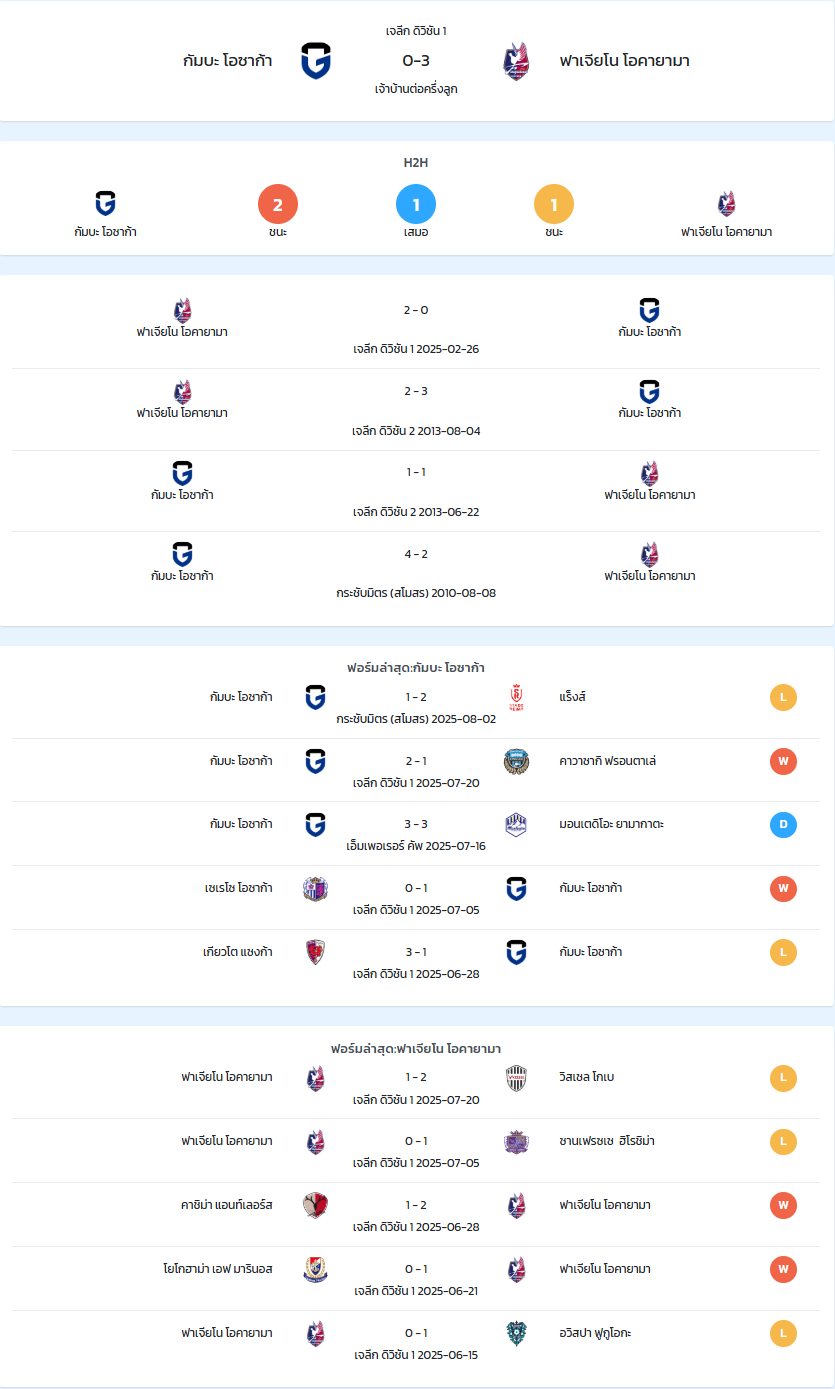Click the Kyoto Sanga team logo
Viewport: 835px width, 1389px height.
316,952
